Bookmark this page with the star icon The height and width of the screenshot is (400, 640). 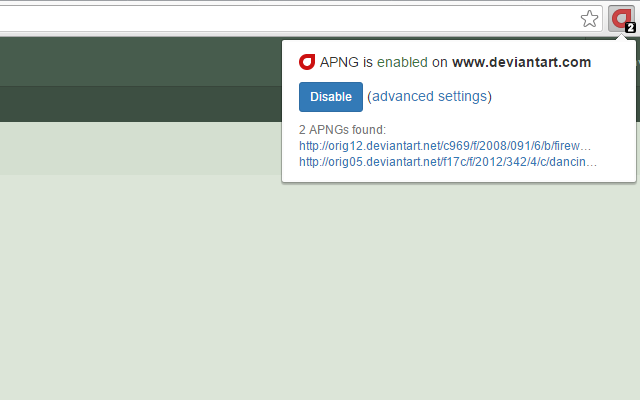(589, 19)
